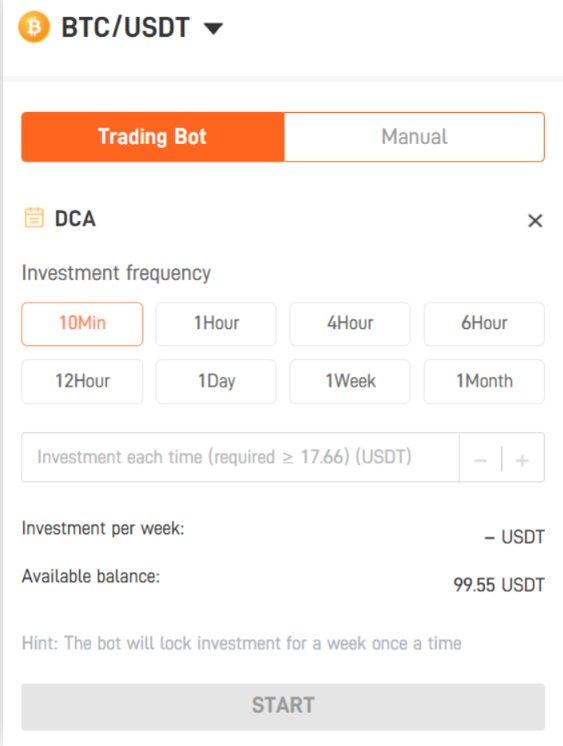Pick the 1Day frequency option
Image resolution: width=563 pixels, height=746 pixels.
tap(216, 381)
